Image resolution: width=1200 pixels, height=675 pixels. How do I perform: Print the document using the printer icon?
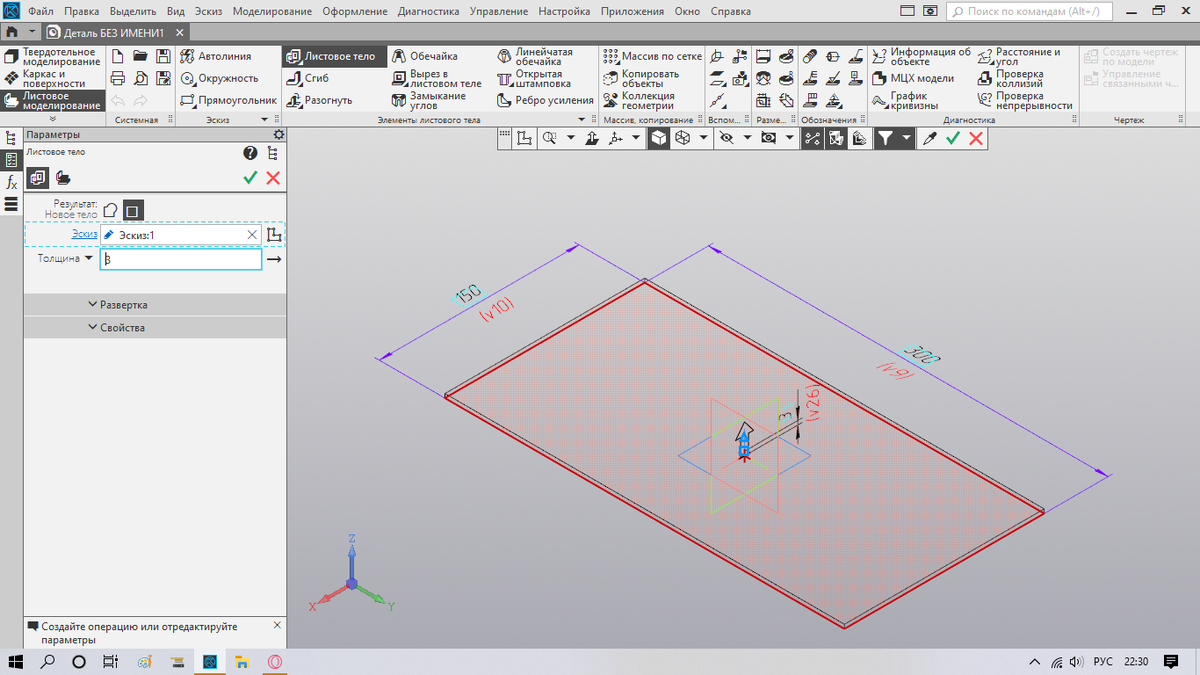[x=117, y=78]
